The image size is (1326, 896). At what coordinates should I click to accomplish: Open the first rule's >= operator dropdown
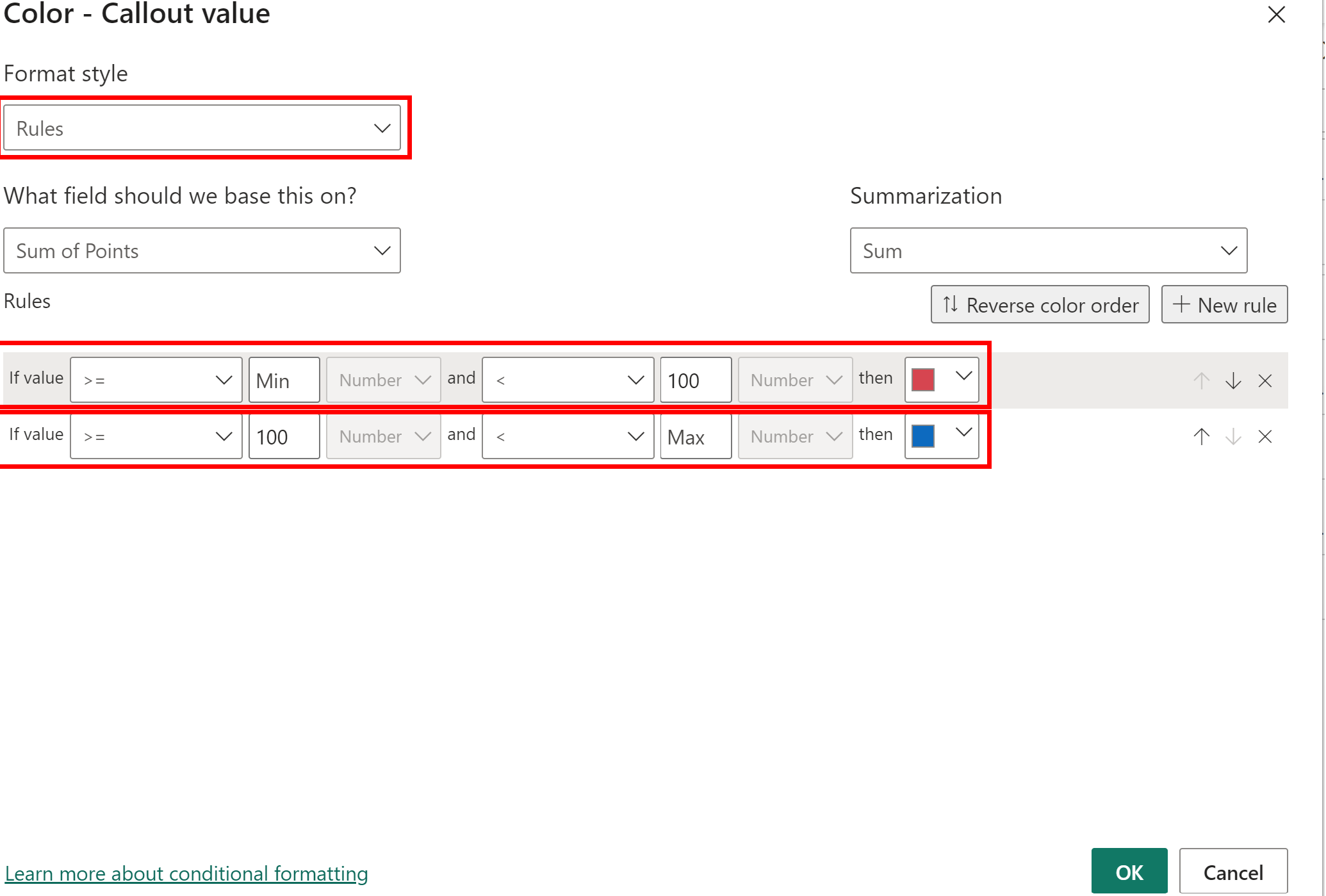click(156, 380)
